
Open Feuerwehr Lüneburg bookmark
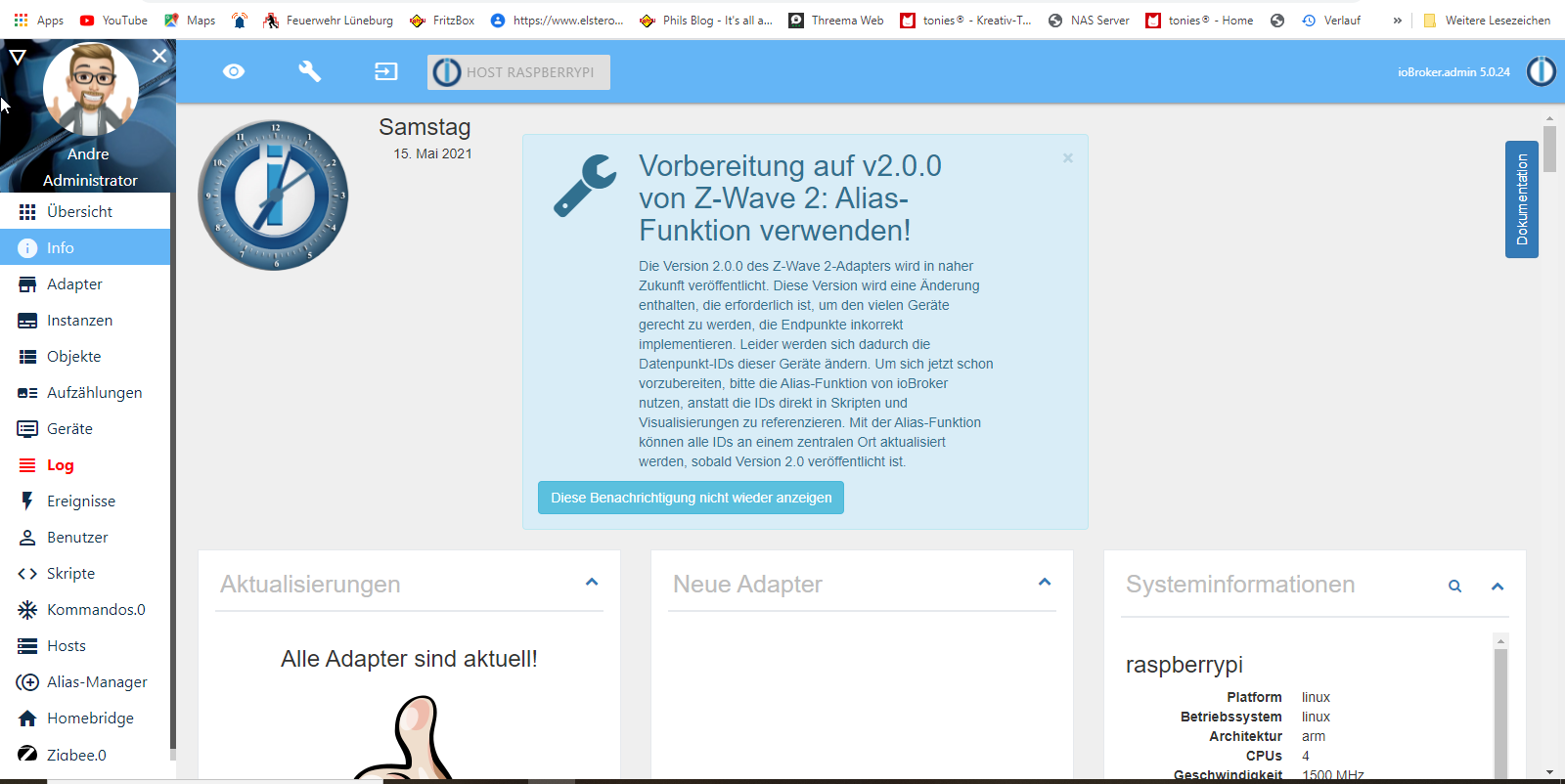tap(328, 20)
